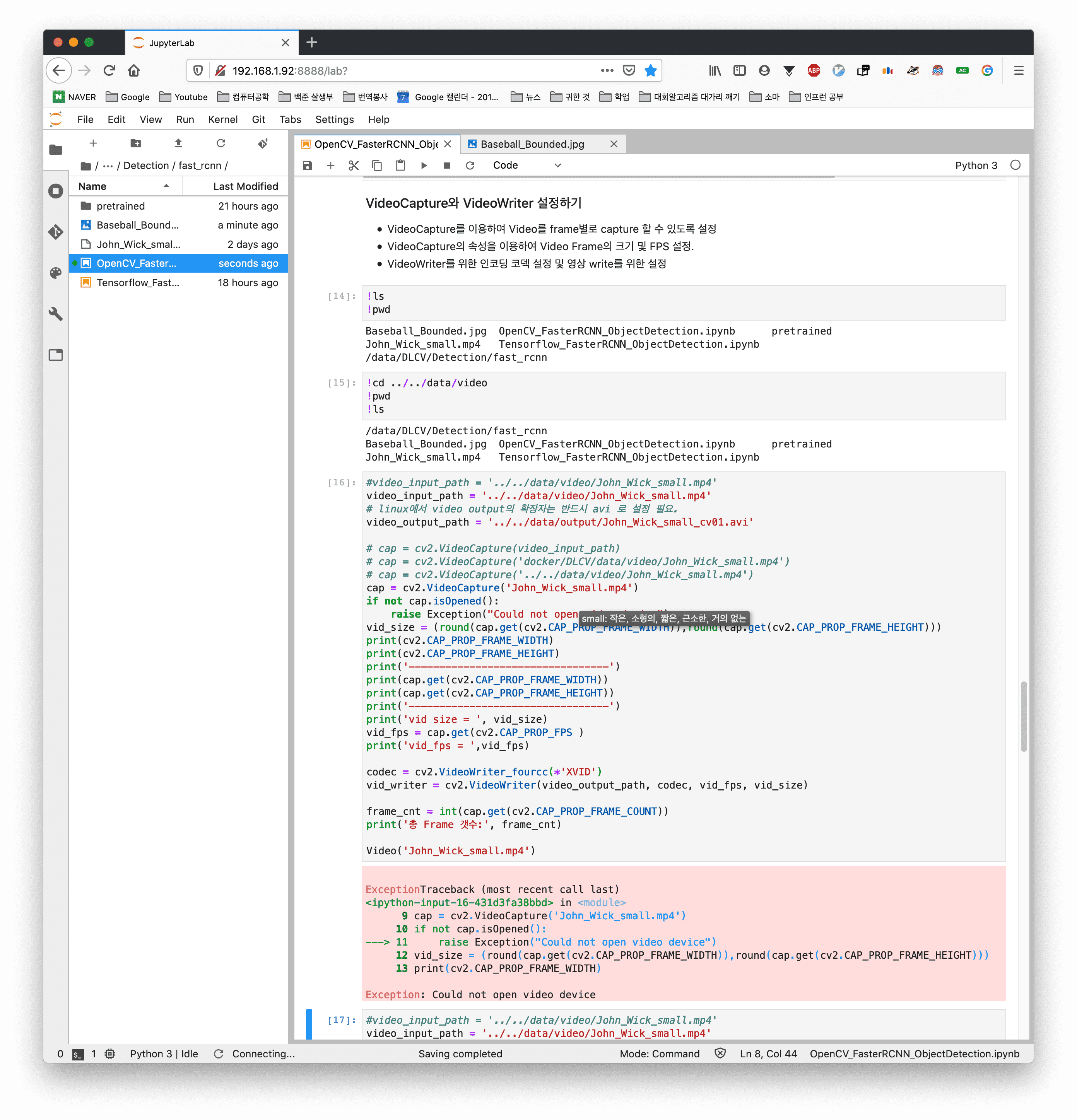
Task: Click the Upload Files icon
Action: pyautogui.click(x=178, y=143)
